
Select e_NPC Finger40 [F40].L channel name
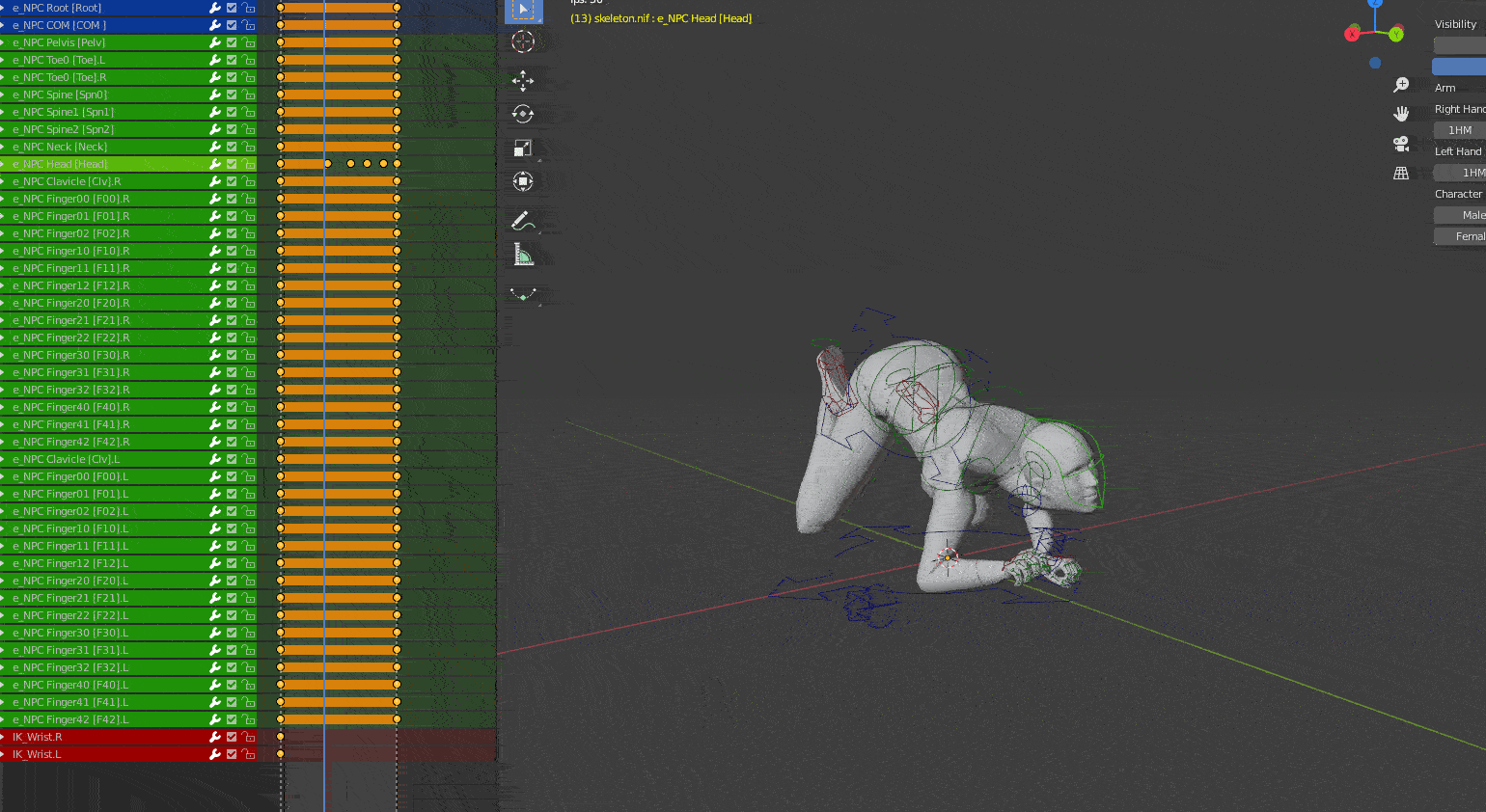[70, 685]
